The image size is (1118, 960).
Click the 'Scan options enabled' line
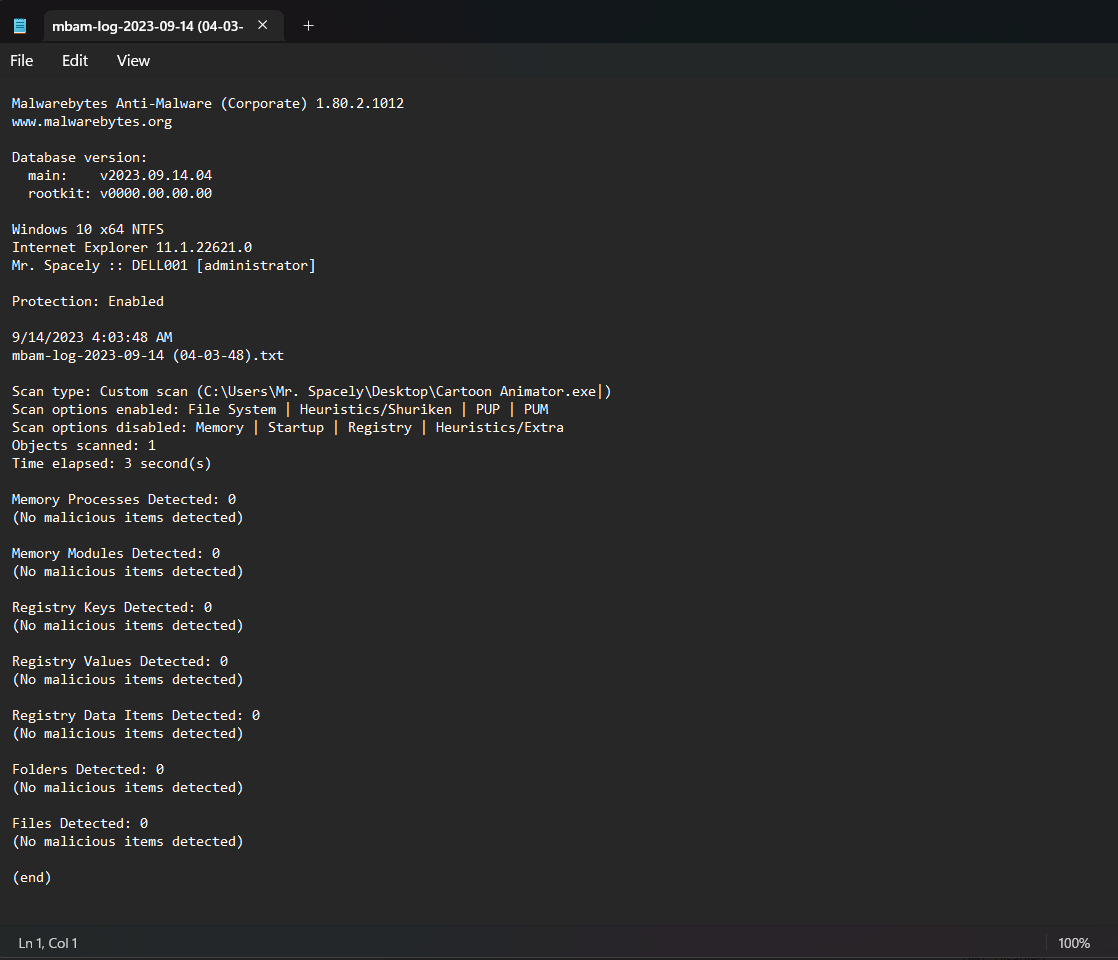coord(280,409)
